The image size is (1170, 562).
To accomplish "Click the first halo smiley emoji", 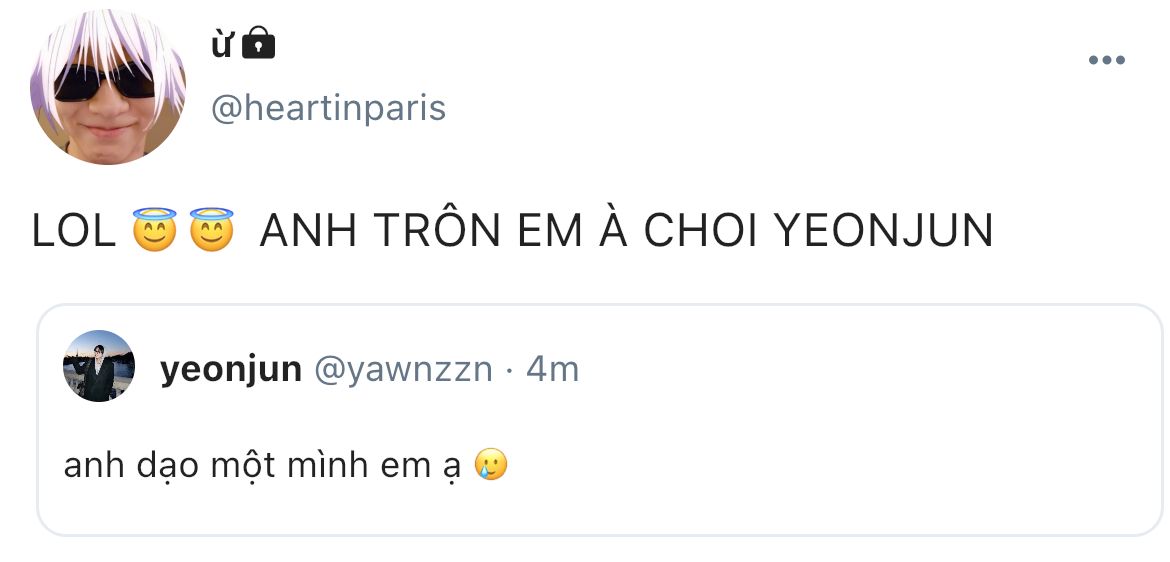I will point(154,230).
